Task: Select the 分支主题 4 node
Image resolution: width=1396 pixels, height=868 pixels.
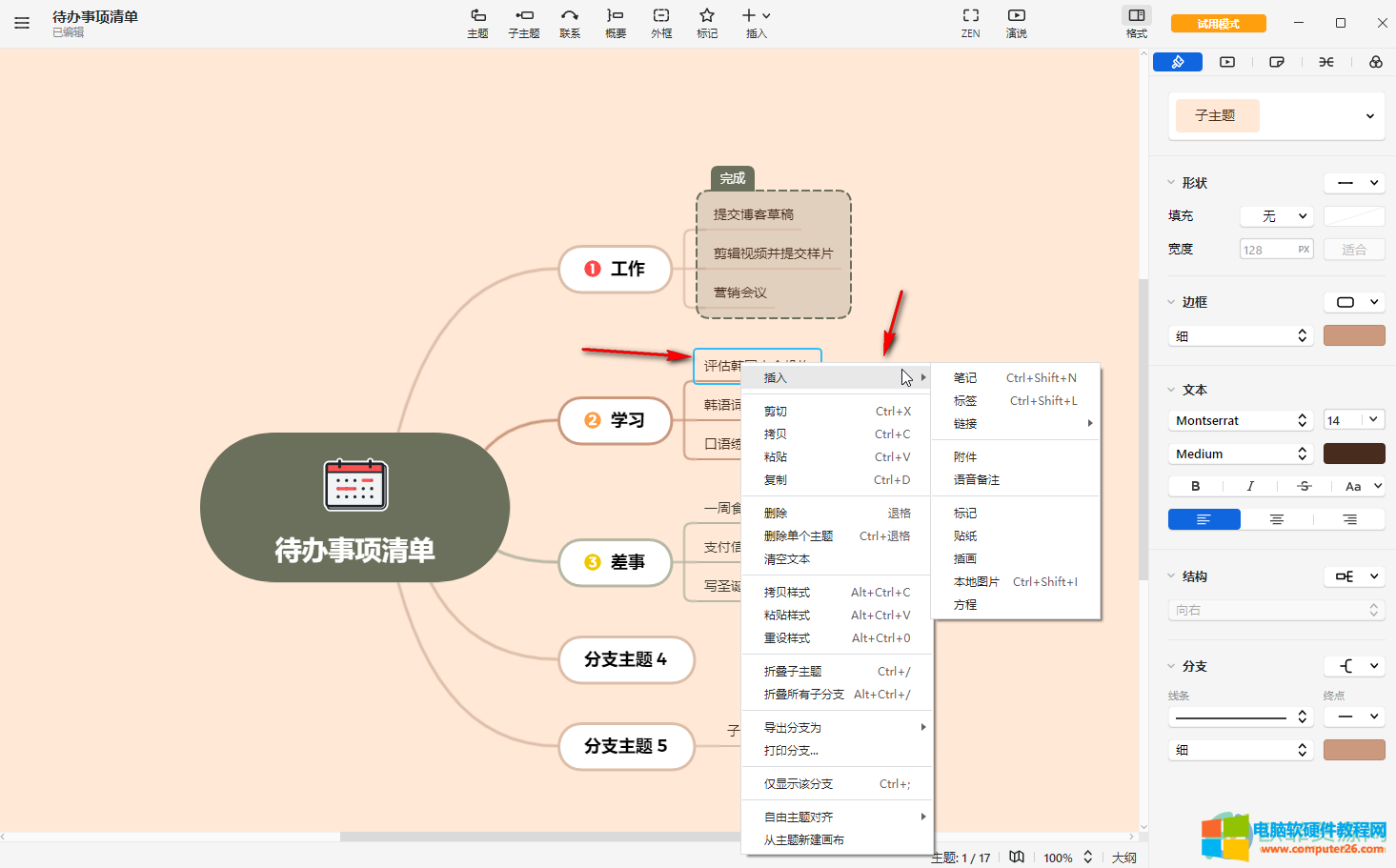Action: pos(626,659)
